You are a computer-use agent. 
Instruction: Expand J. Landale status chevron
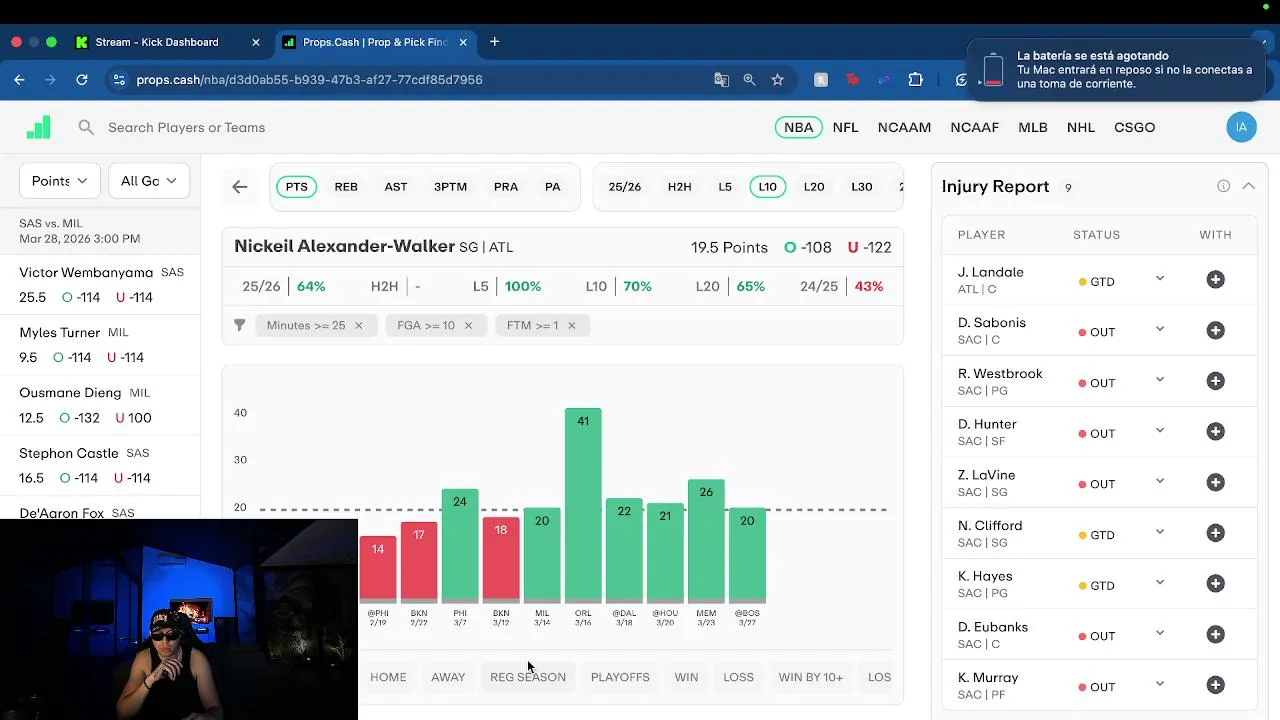point(1160,279)
